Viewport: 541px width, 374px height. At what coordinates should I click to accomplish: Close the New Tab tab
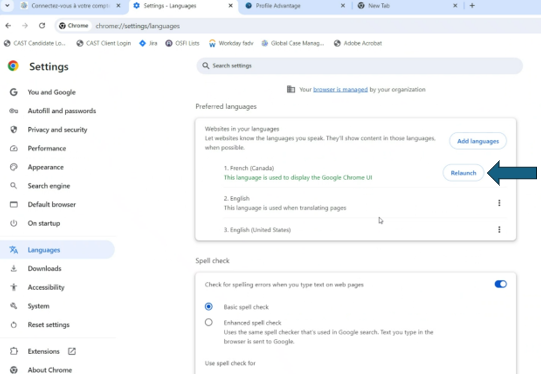coord(455,6)
